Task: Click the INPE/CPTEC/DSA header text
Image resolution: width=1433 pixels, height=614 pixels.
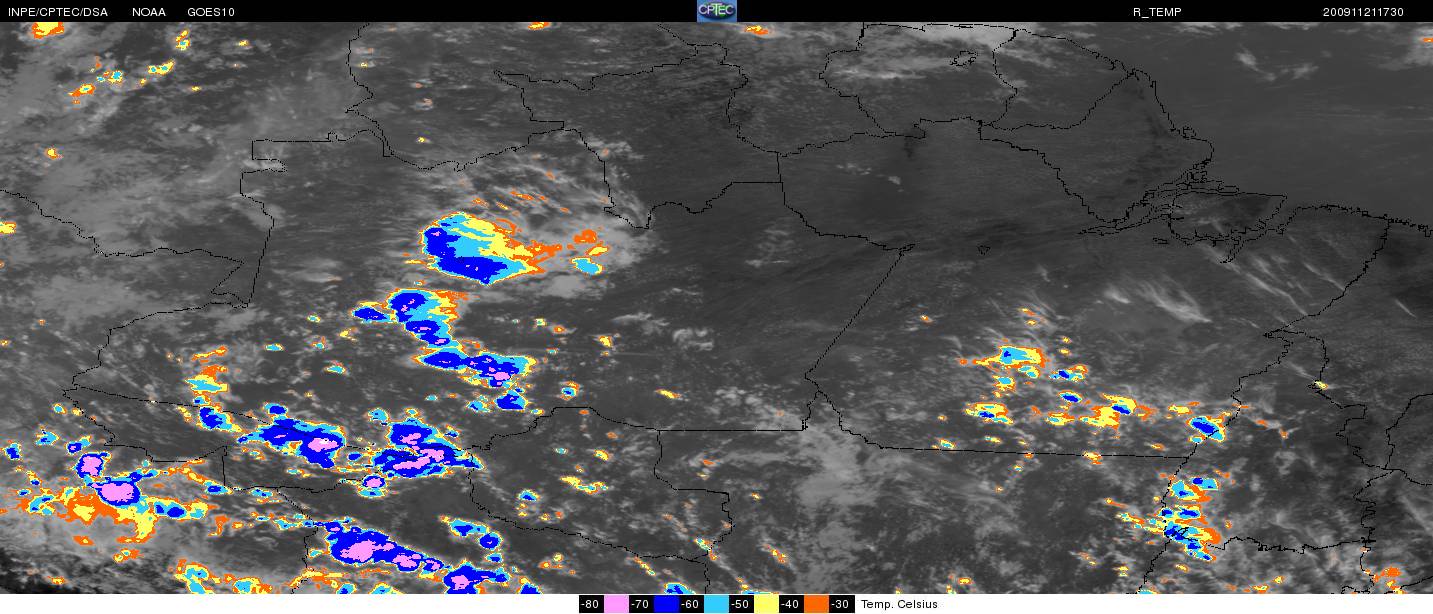Action: click(x=58, y=12)
